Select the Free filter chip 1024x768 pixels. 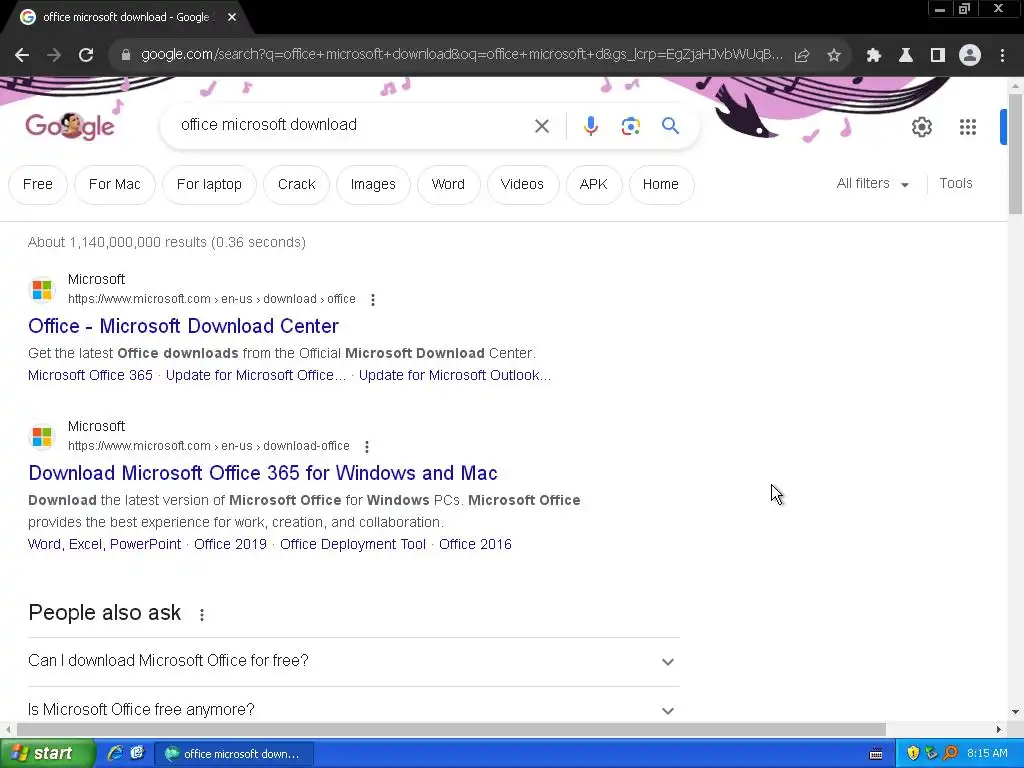click(38, 185)
